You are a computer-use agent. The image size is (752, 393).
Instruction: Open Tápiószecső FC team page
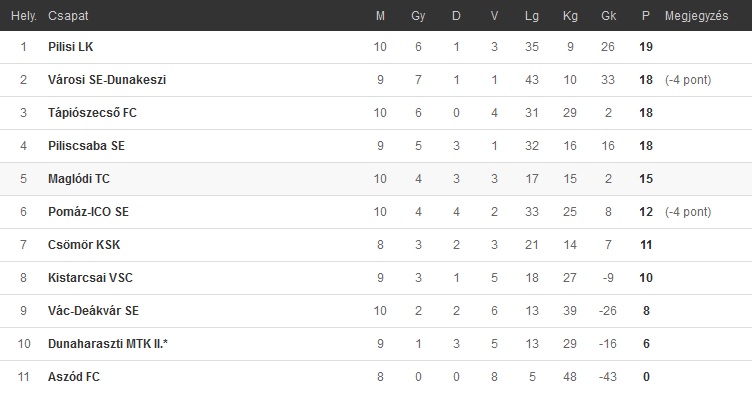[92, 113]
